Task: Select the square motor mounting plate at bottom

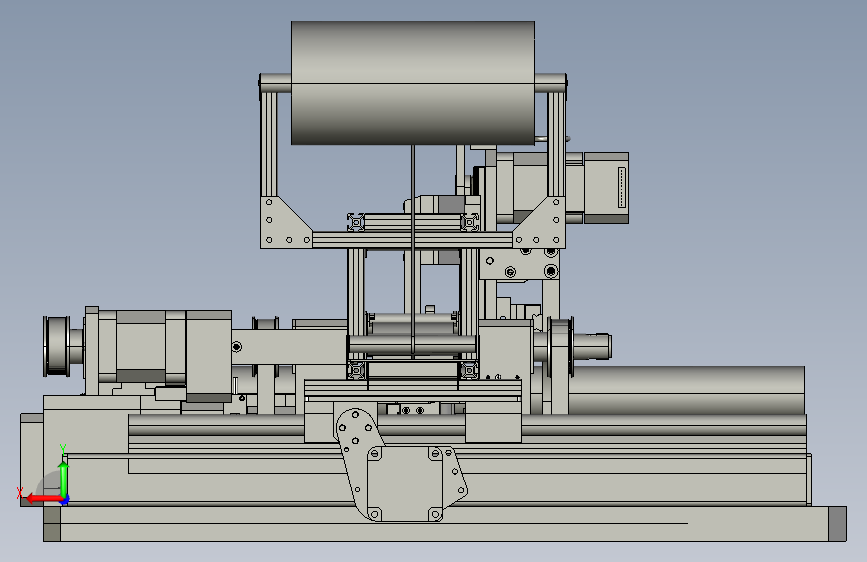Action: (x=405, y=484)
